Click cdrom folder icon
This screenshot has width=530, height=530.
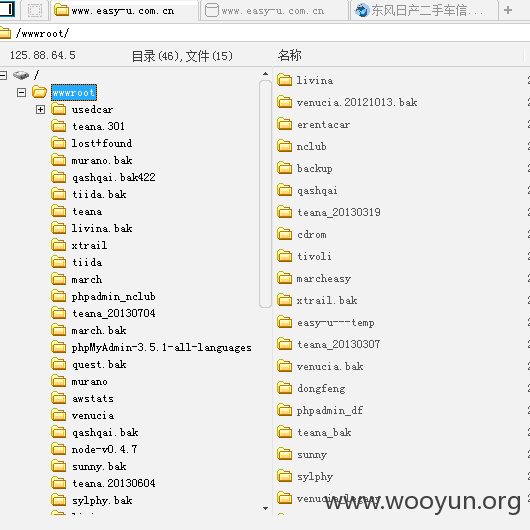[285, 234]
